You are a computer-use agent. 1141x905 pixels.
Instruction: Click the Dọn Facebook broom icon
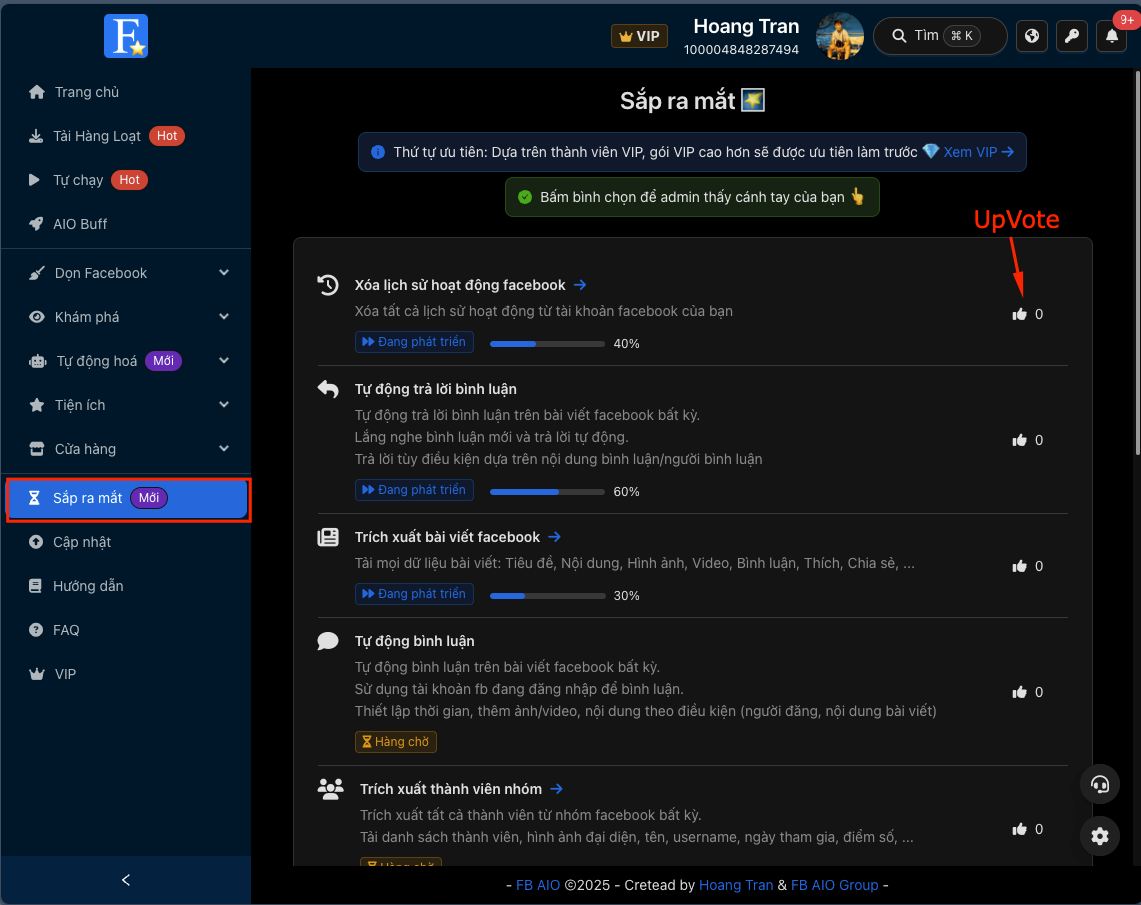pyautogui.click(x=36, y=273)
